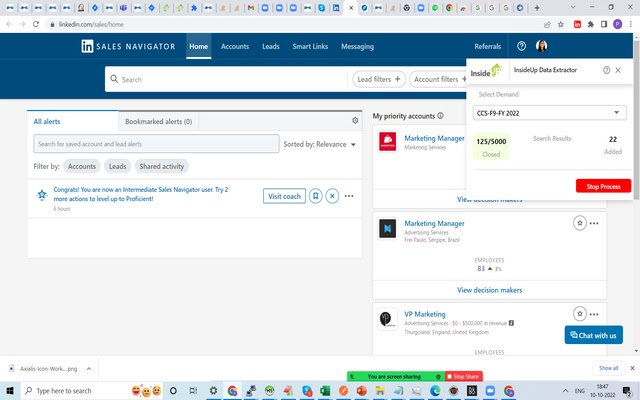Open the VP Marketing account link

424,314
